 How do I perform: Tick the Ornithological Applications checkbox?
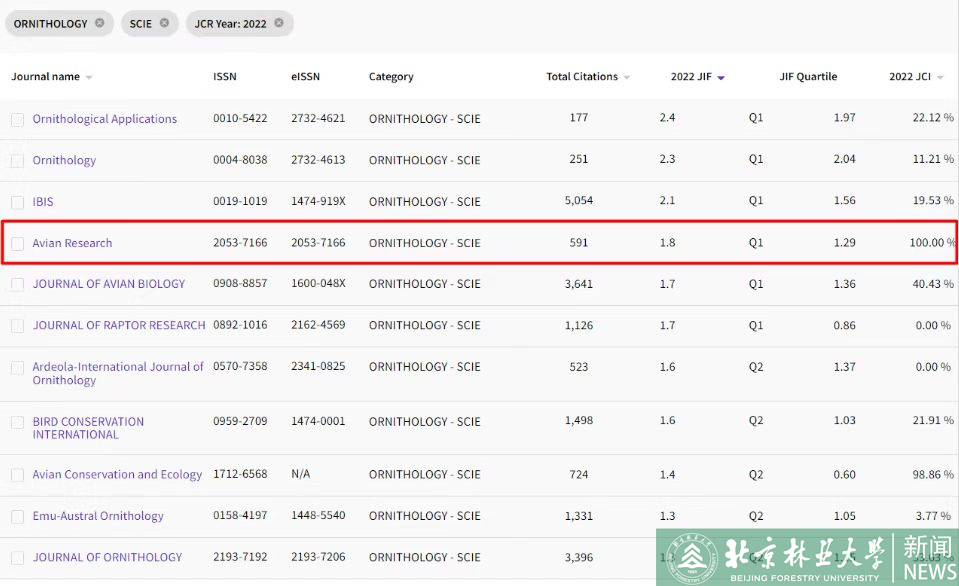[x=17, y=120]
